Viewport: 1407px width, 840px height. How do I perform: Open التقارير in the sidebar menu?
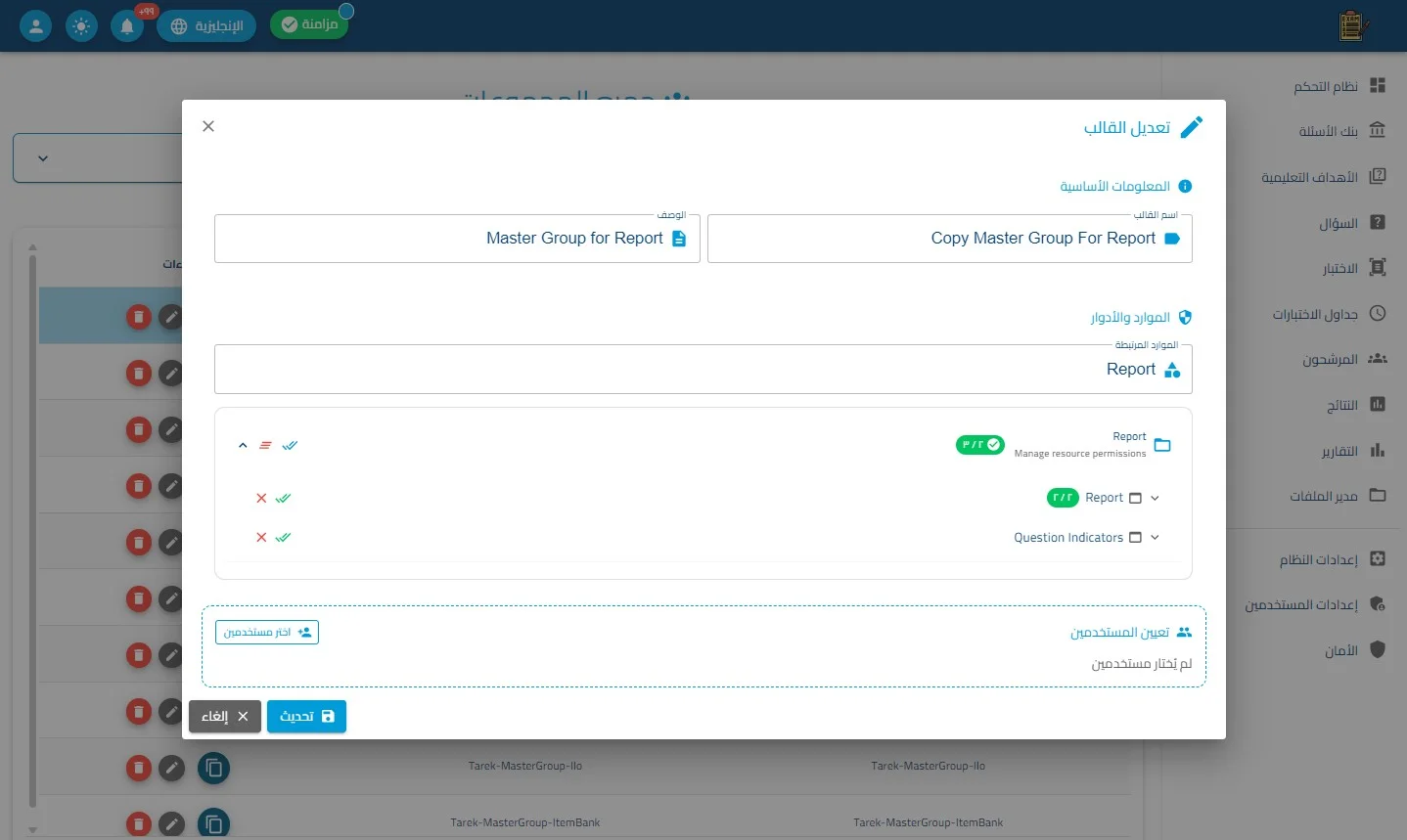pyautogui.click(x=1353, y=451)
